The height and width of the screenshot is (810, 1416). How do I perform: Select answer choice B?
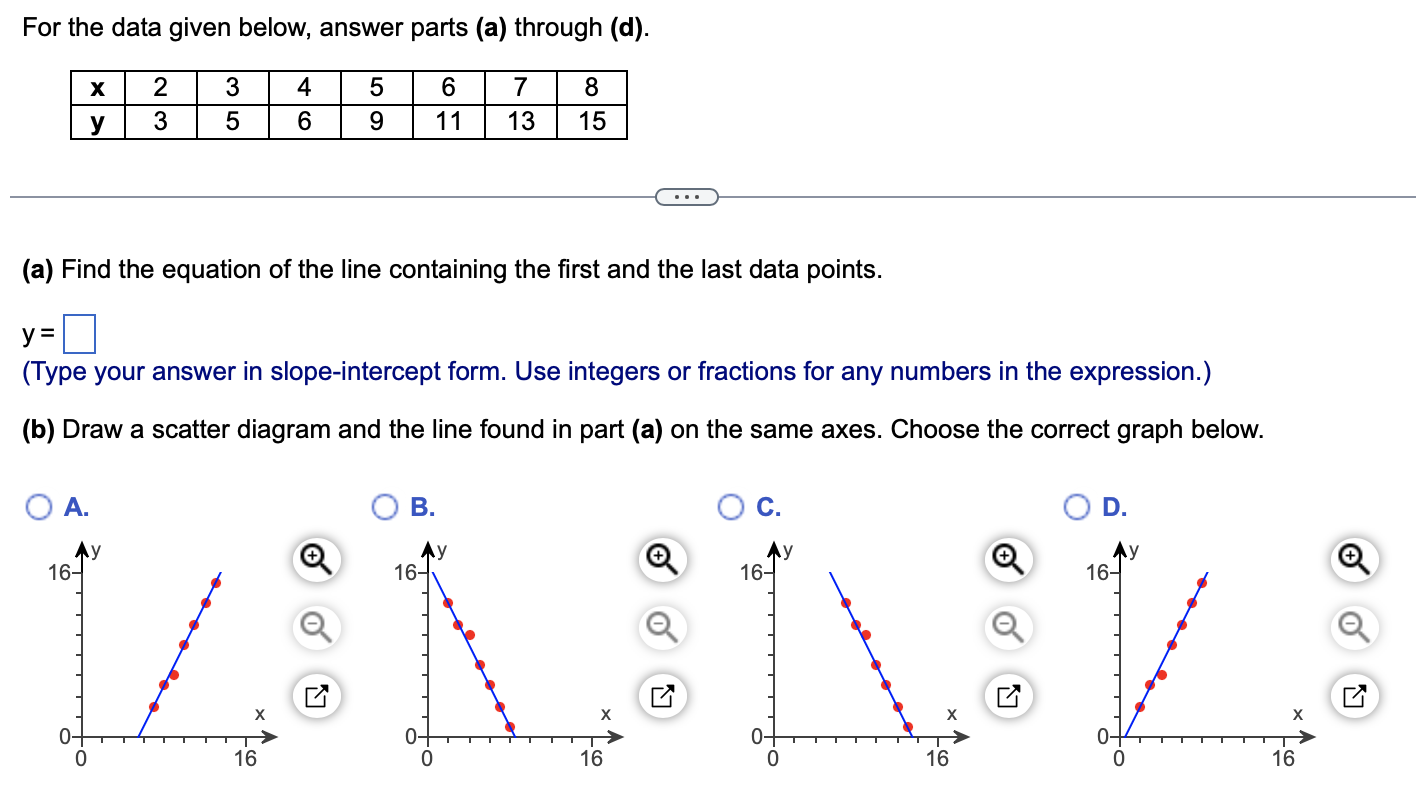click(385, 507)
